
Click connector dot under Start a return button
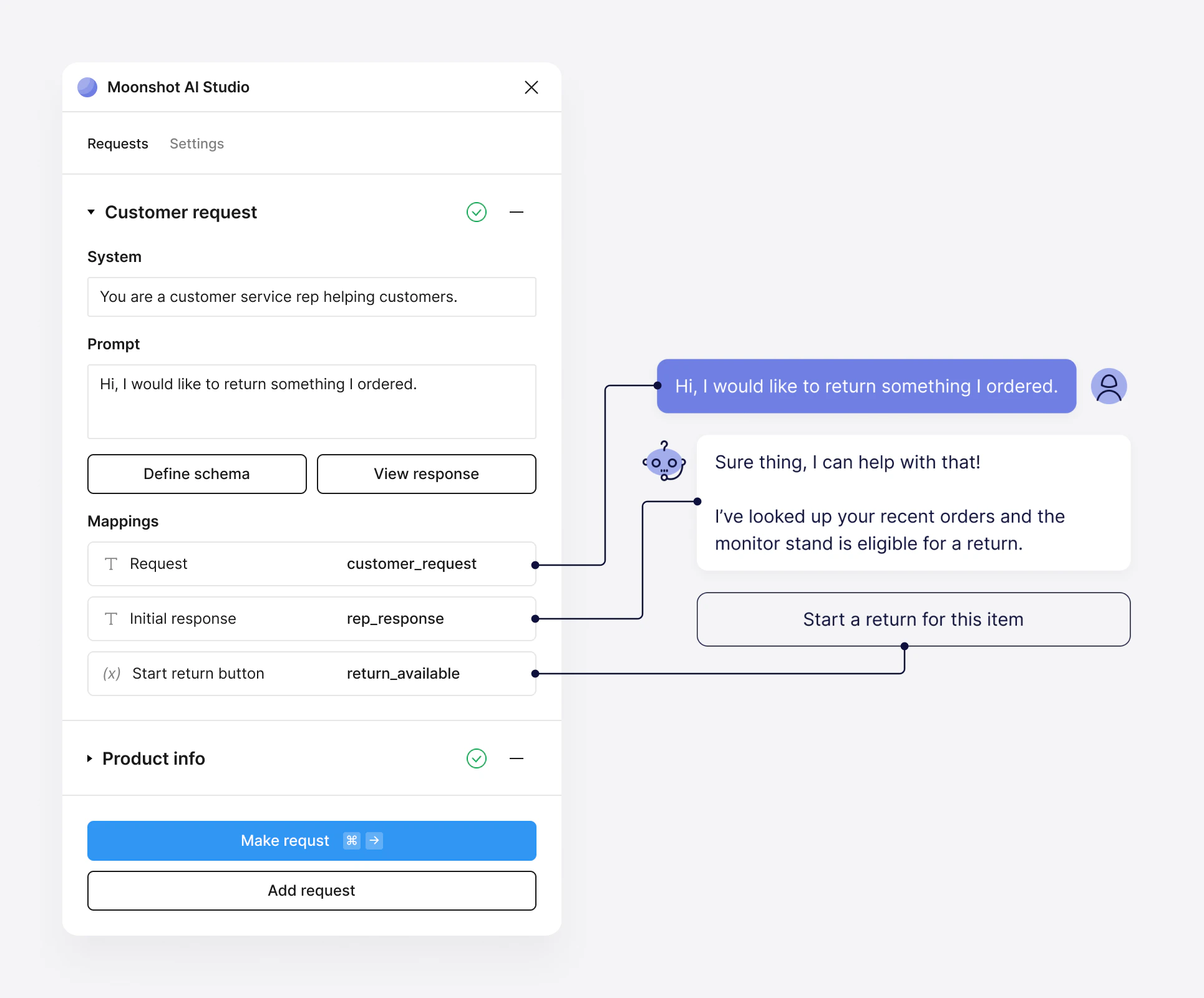click(905, 646)
